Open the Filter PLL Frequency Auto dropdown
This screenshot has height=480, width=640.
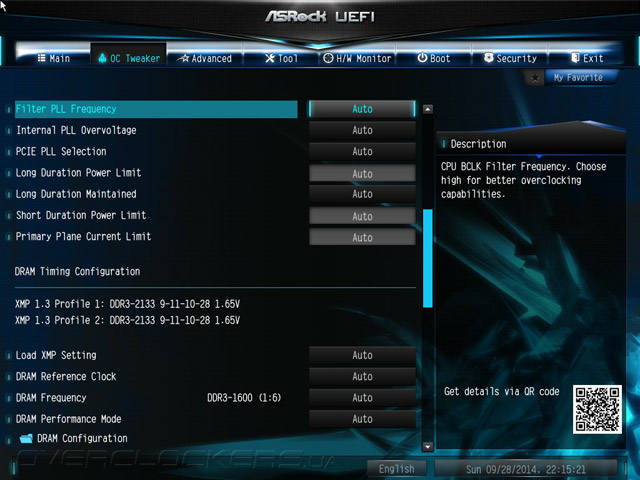pos(362,109)
